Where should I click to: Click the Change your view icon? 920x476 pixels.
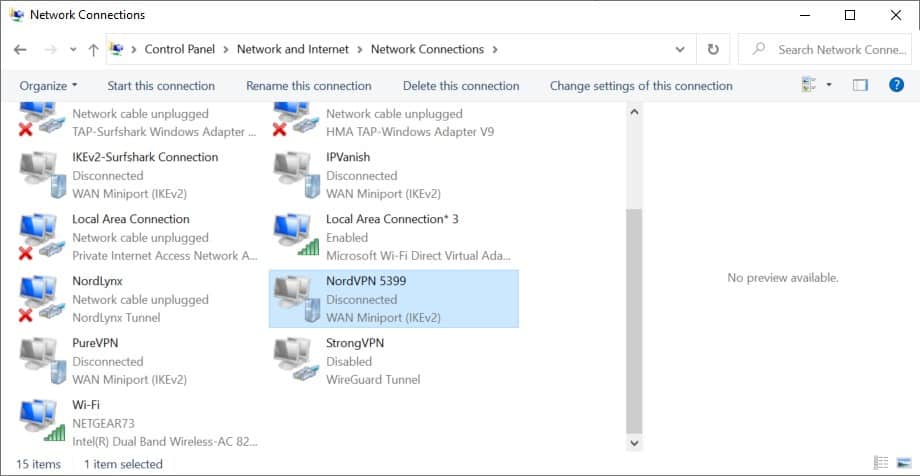pyautogui.click(x=809, y=86)
